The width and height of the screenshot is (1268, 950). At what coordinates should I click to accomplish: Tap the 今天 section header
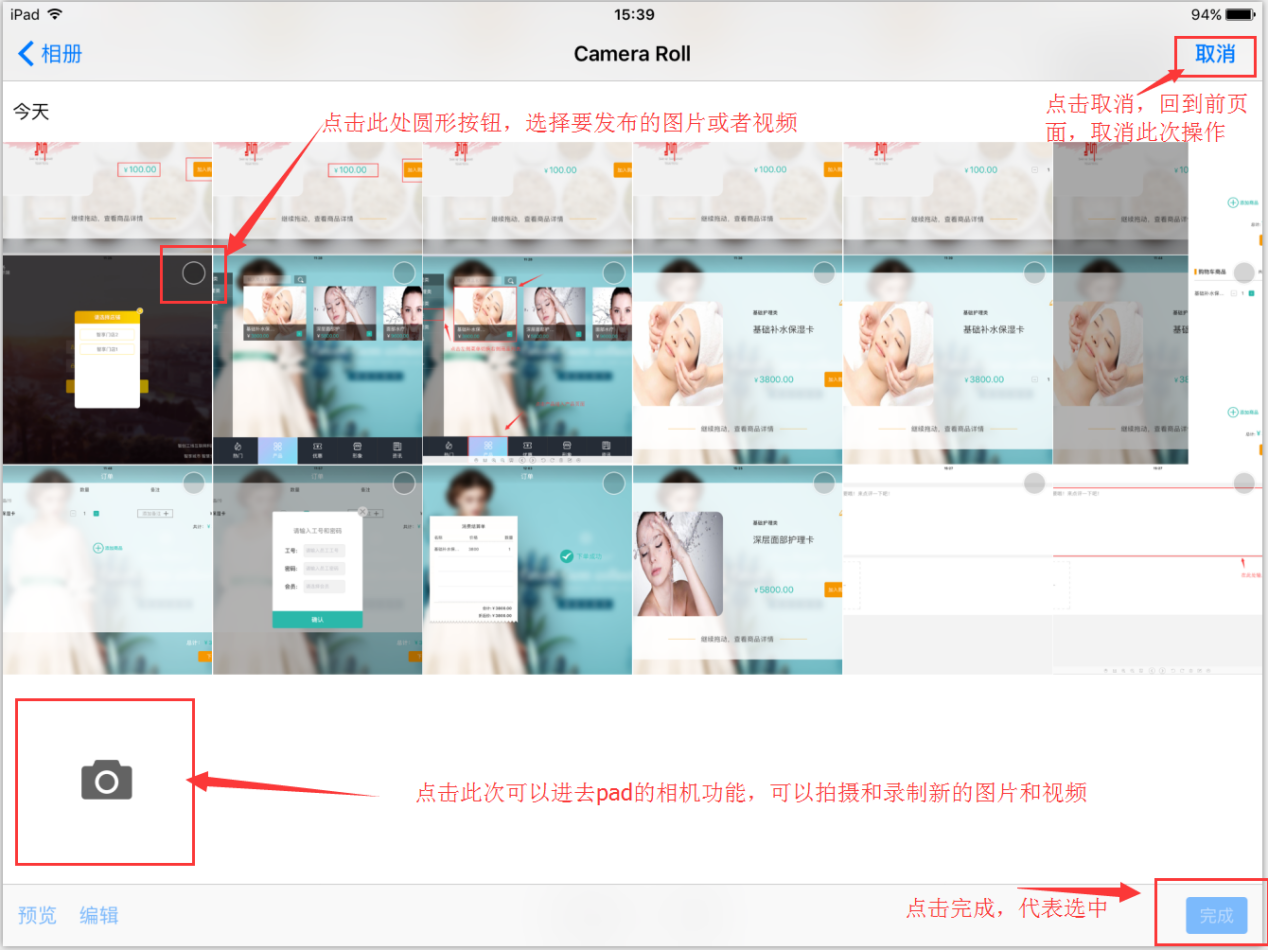point(31,111)
